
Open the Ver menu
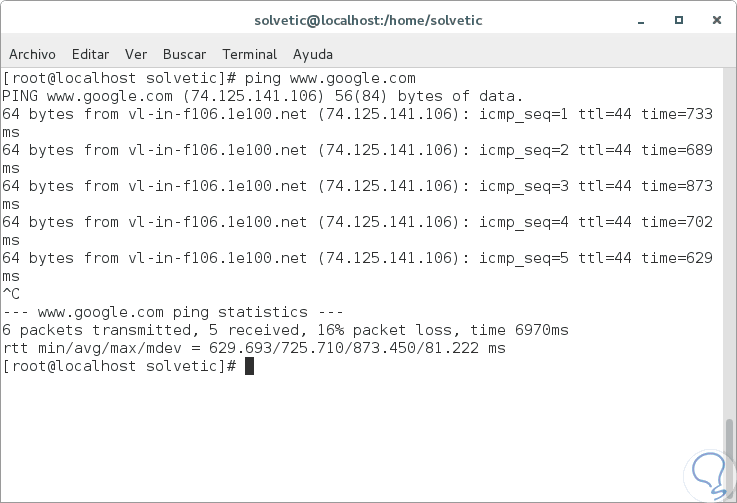click(136, 54)
